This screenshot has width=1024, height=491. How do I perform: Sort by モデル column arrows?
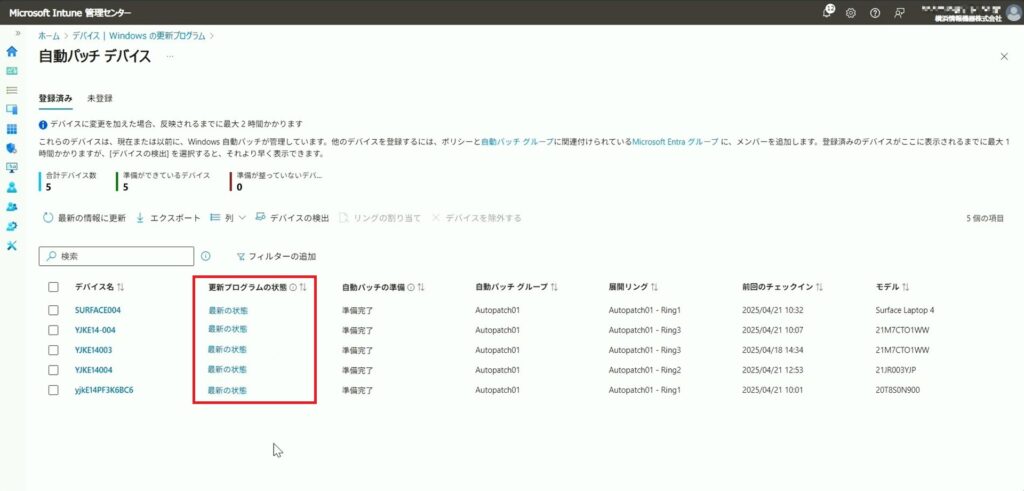point(906,287)
